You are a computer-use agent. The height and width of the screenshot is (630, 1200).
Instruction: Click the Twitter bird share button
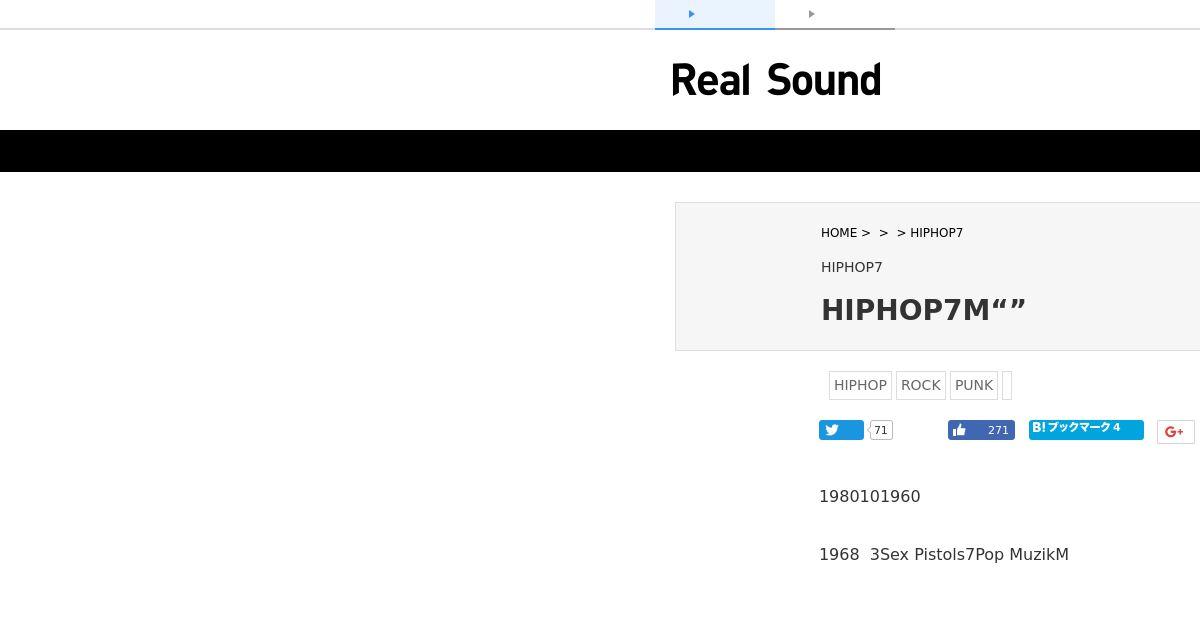tap(841, 430)
